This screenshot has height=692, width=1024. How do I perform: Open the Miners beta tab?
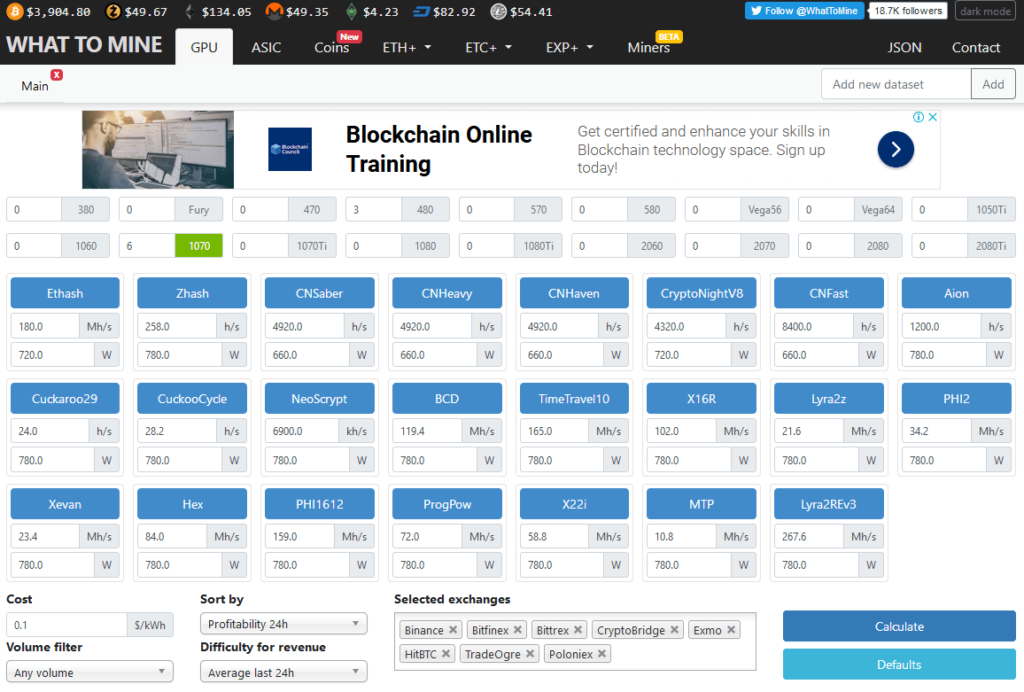(648, 47)
